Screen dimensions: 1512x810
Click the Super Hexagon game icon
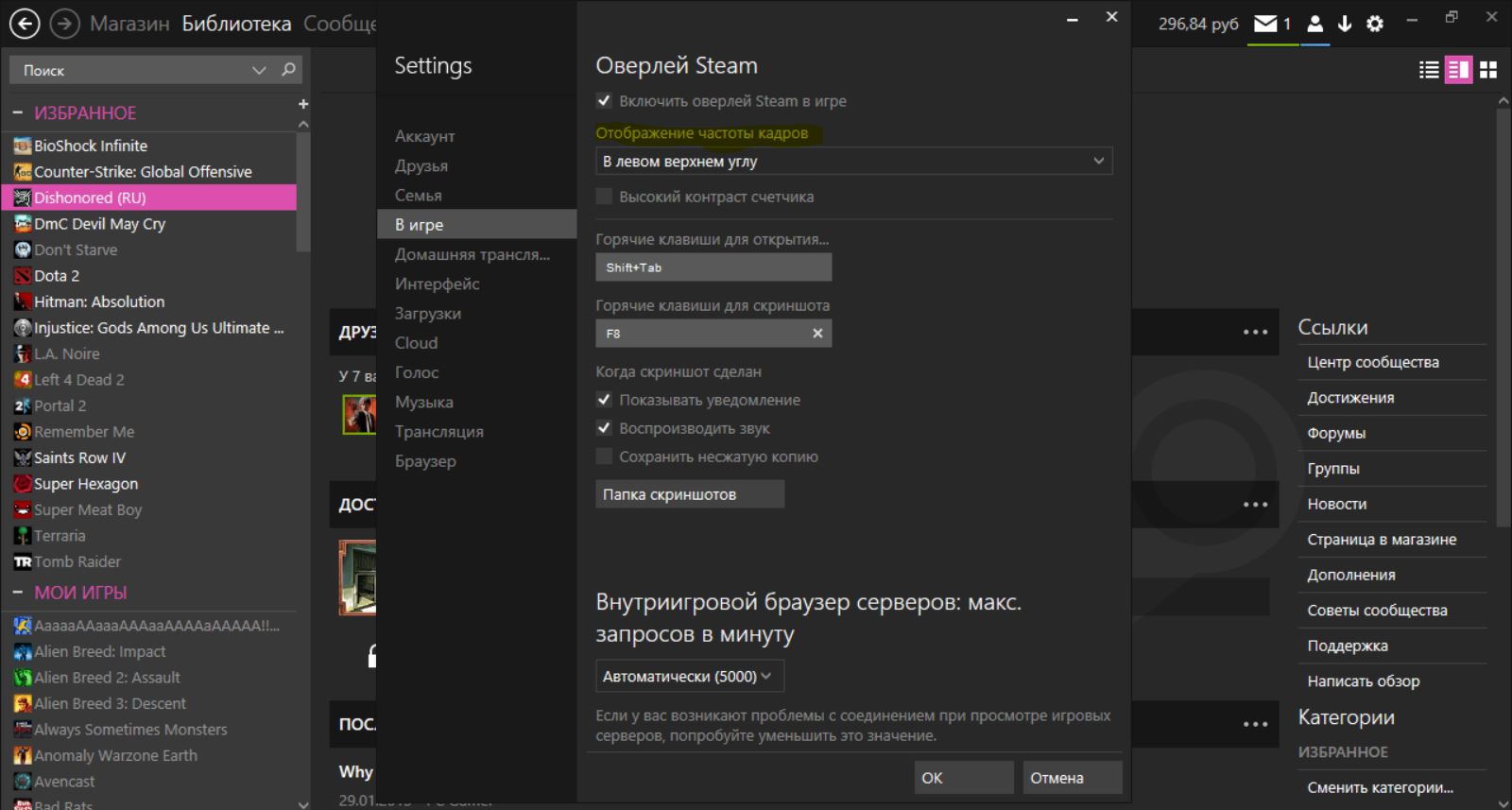click(x=23, y=483)
